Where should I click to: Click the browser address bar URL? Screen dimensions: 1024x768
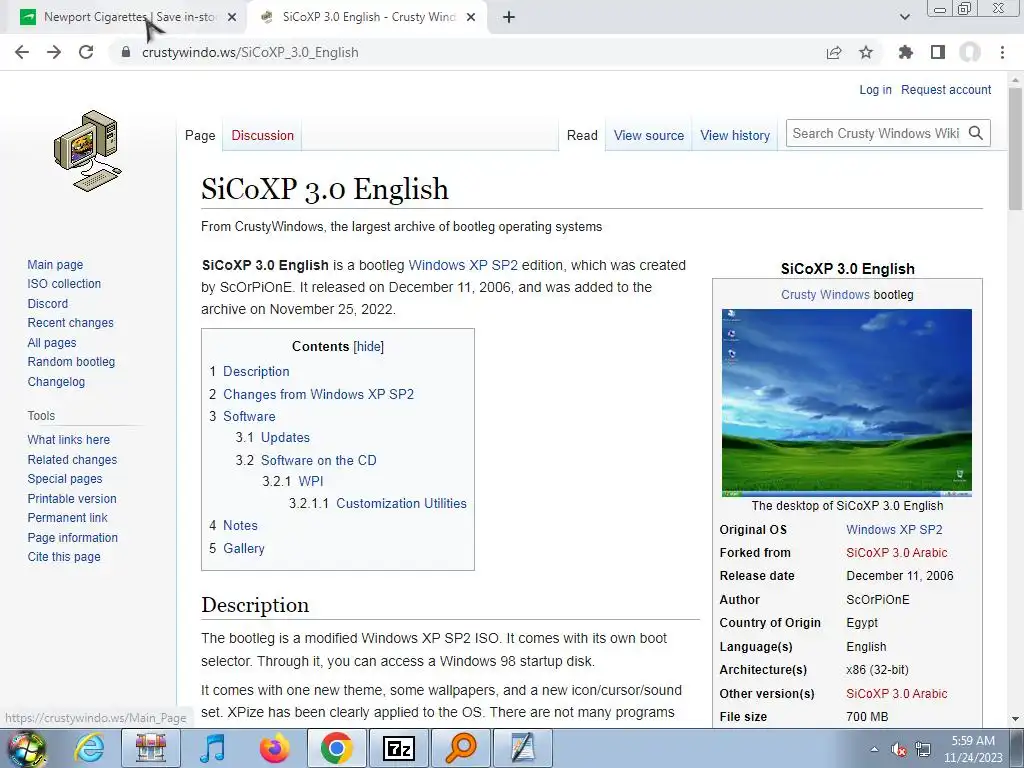click(x=250, y=52)
